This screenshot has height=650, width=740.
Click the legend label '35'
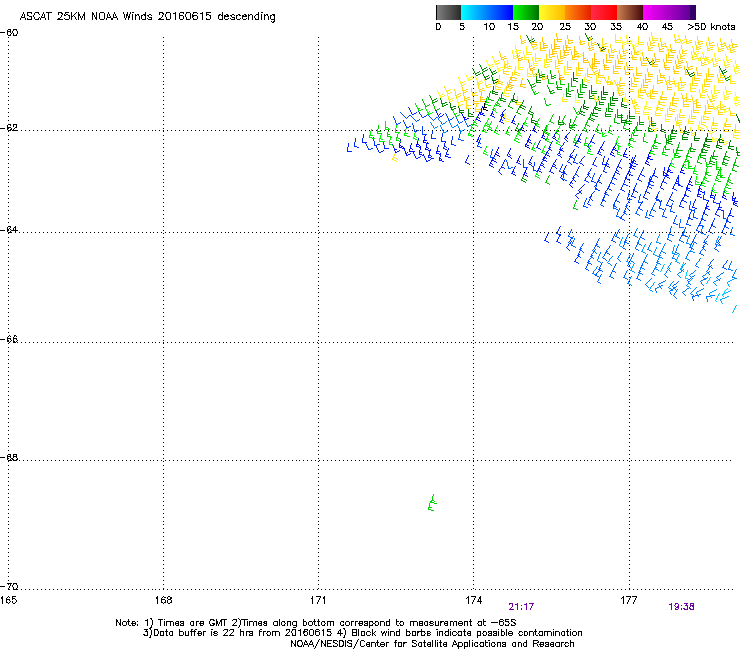(616, 27)
